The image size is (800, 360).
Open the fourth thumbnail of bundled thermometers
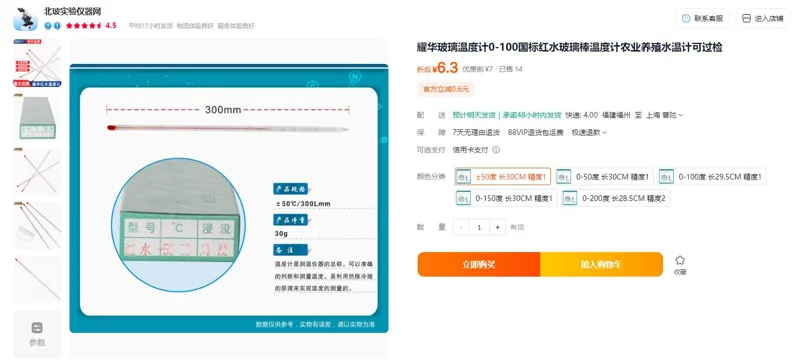click(37, 225)
